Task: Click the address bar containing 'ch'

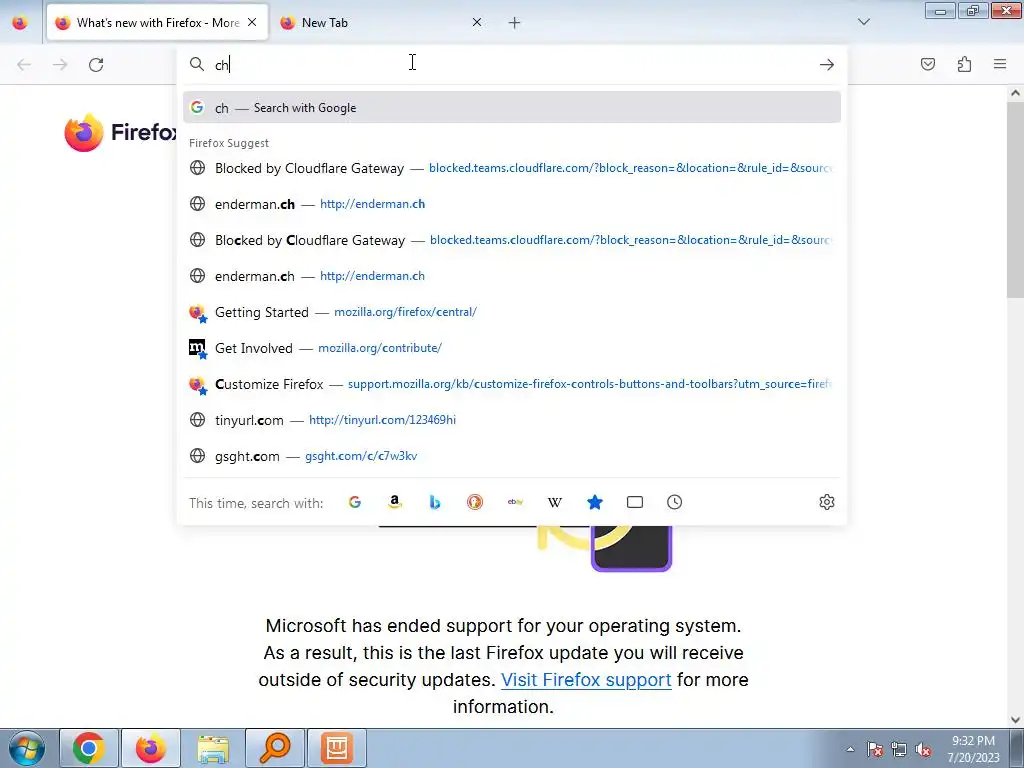Action: point(511,65)
